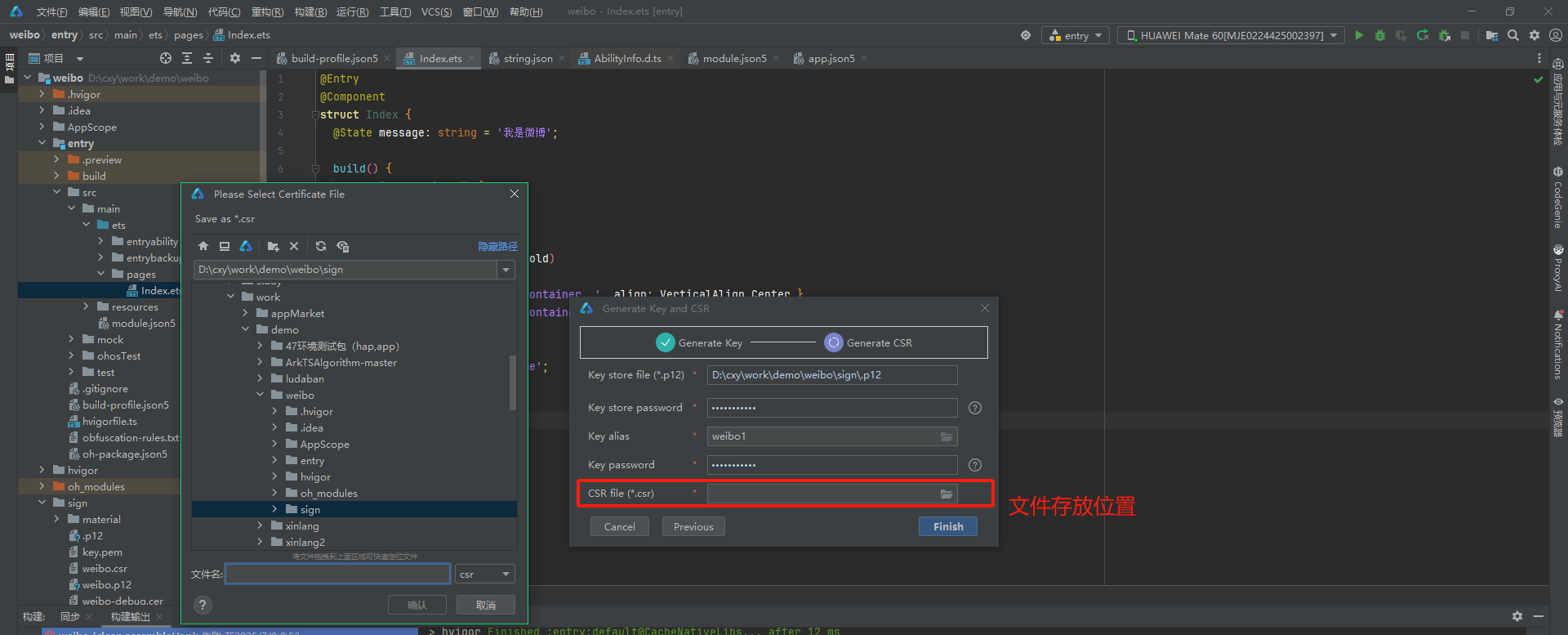This screenshot has width=1568, height=635.
Task: Browse key alias folder icon
Action: coord(947,436)
